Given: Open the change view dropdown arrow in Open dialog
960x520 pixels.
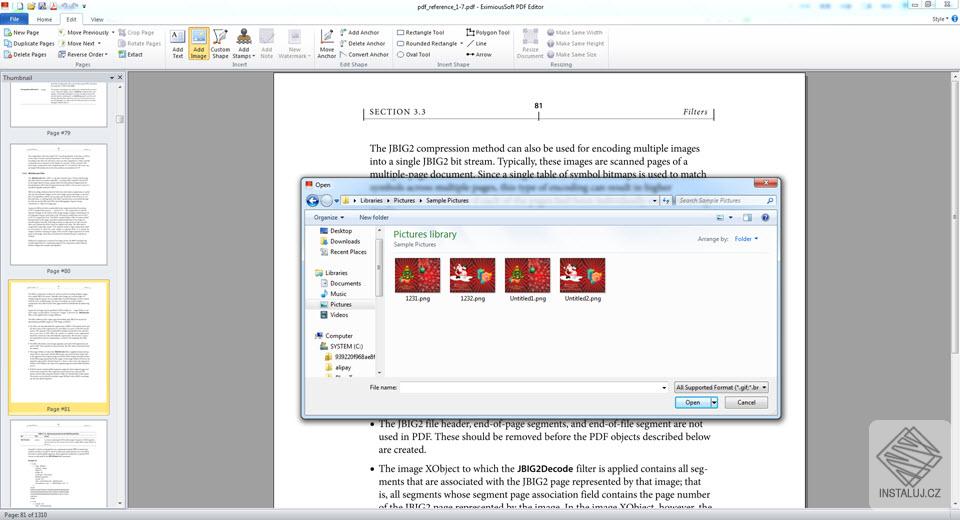Looking at the screenshot, I should tap(730, 217).
